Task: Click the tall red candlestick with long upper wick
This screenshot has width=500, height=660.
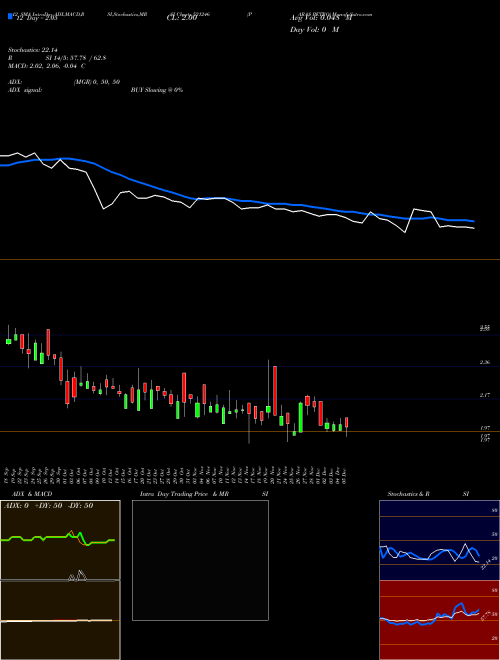Action: tap(275, 391)
